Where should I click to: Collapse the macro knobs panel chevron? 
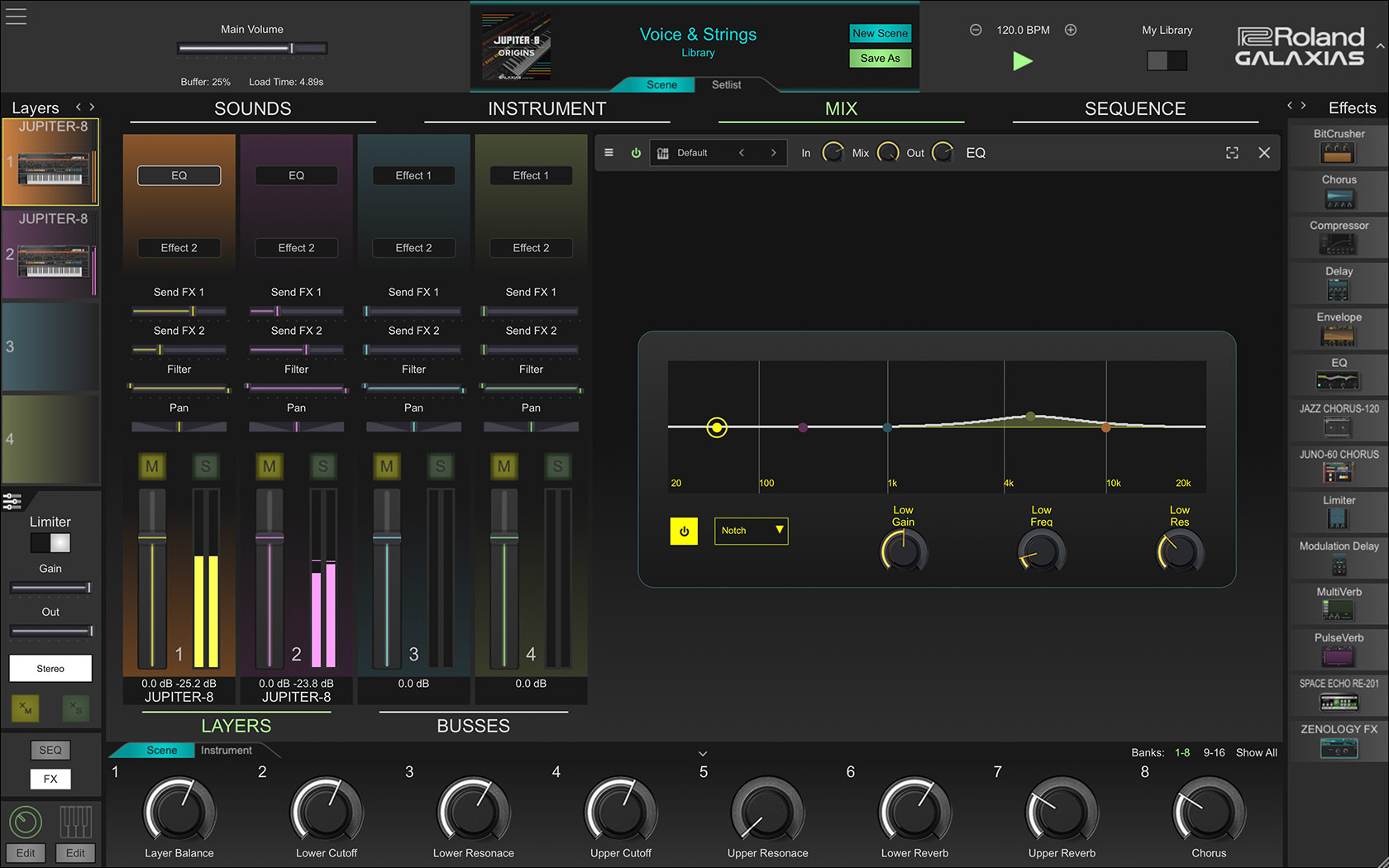pos(703,754)
